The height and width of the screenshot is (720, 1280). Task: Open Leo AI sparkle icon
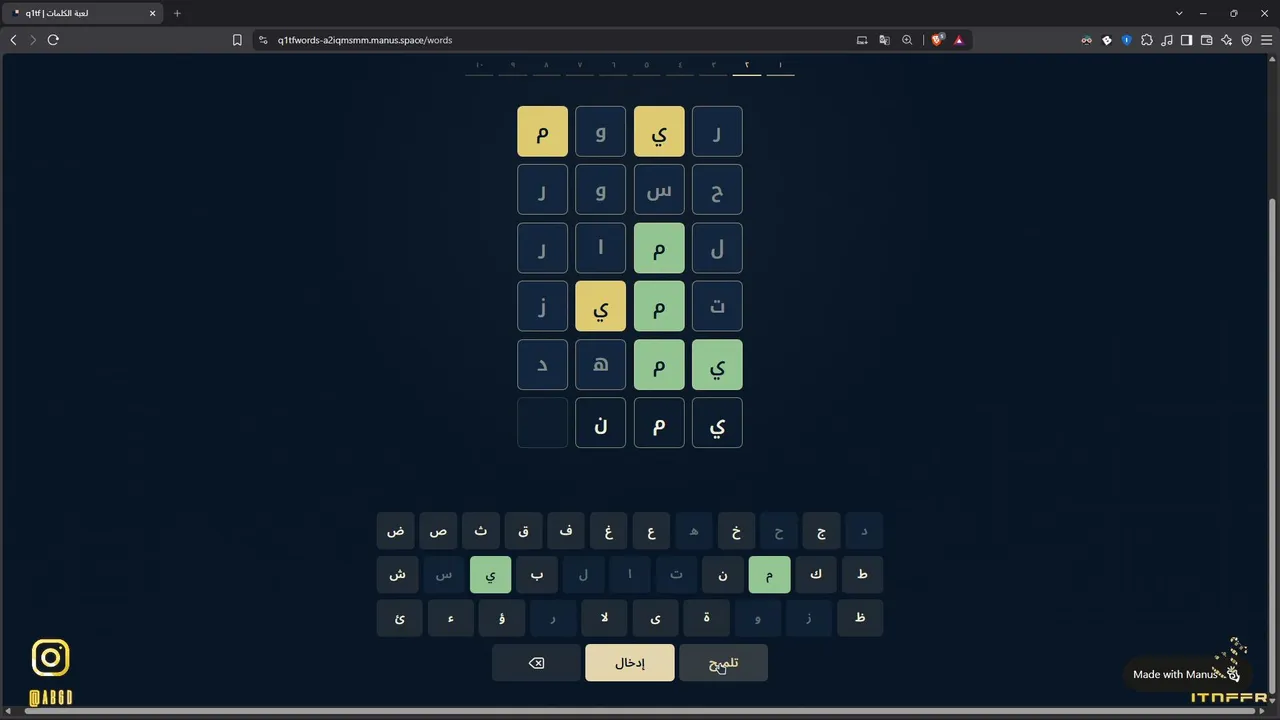[1226, 40]
